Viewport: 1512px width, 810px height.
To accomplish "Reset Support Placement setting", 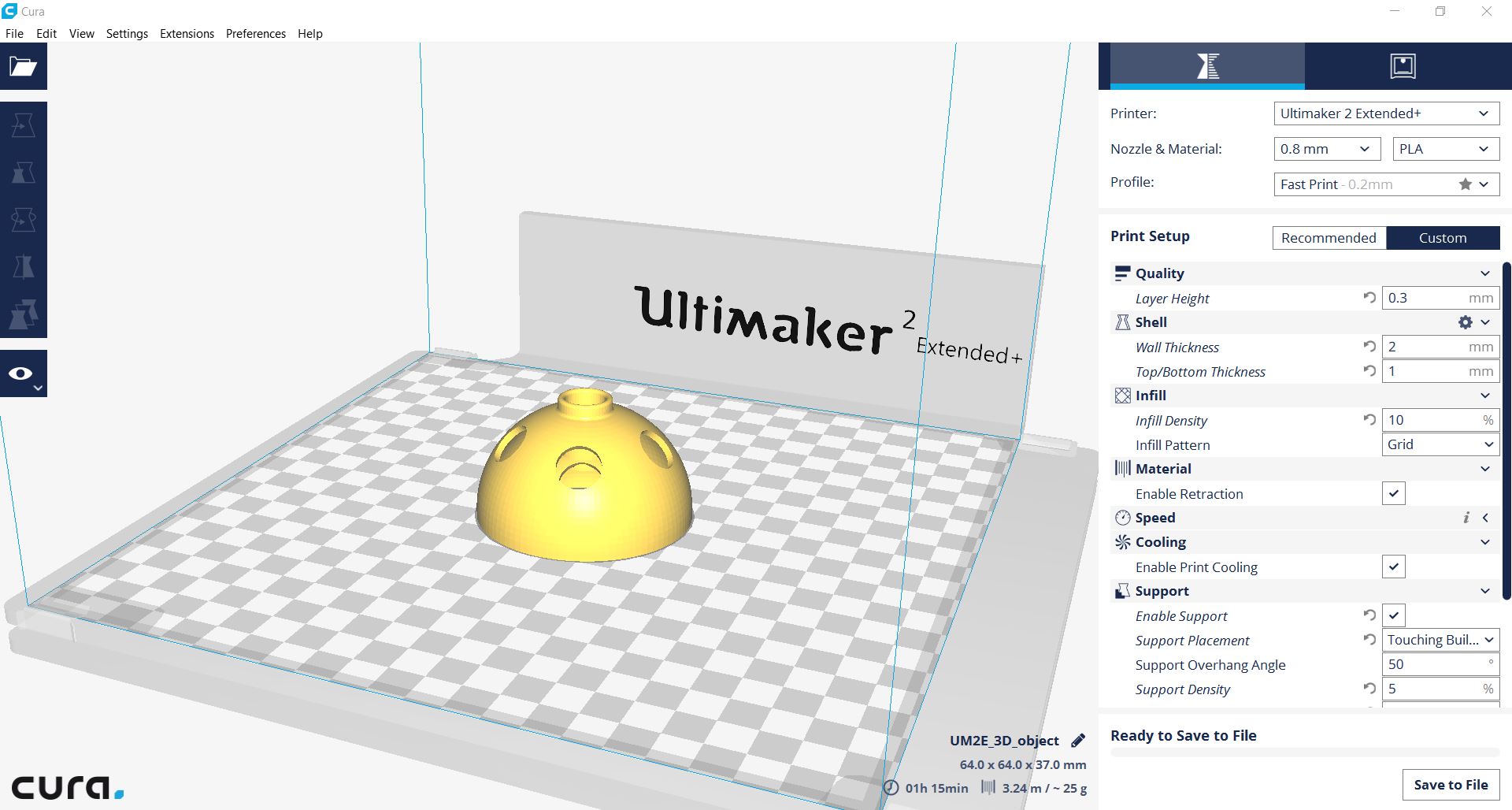I will tap(1369, 640).
